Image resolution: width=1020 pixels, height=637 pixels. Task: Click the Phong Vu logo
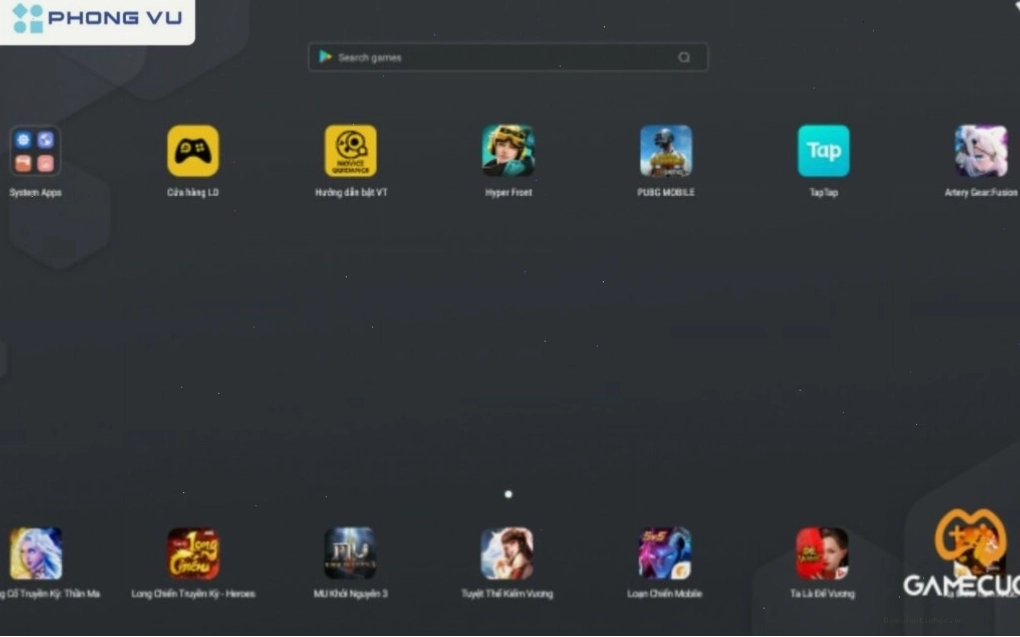click(x=98, y=18)
